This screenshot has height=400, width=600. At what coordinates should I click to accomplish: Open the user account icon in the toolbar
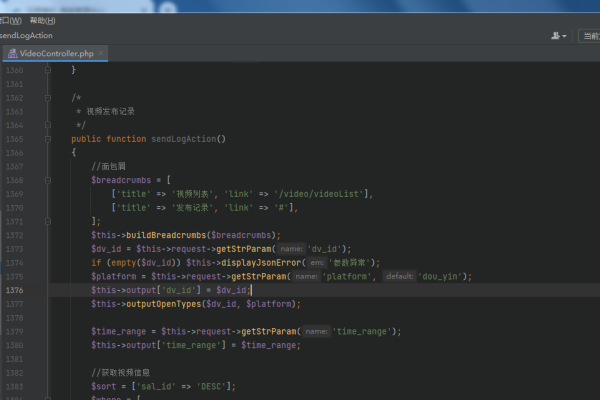555,36
